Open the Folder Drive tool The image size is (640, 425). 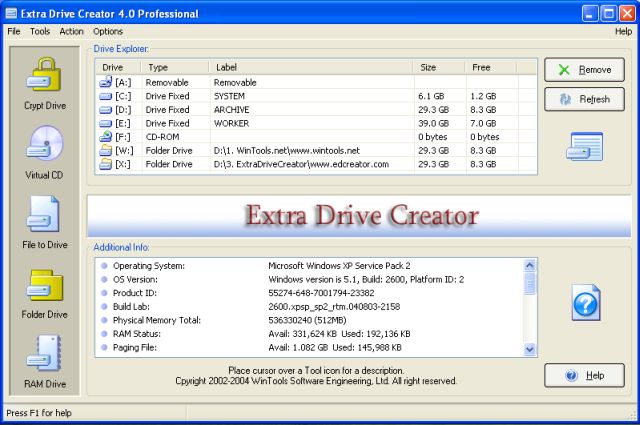coord(44,292)
